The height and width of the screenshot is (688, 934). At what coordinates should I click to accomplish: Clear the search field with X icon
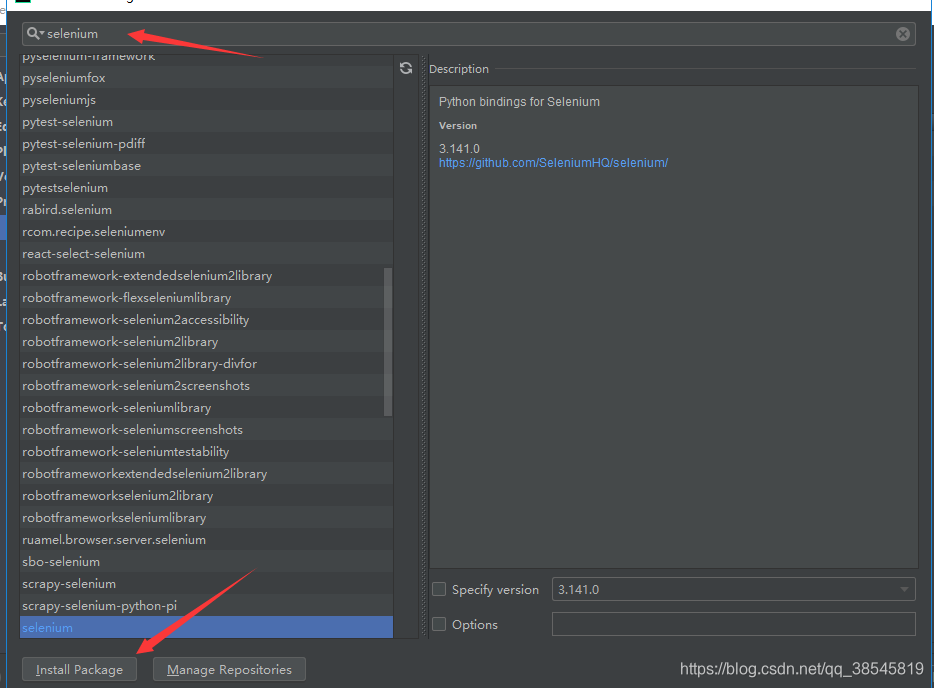tap(902, 34)
